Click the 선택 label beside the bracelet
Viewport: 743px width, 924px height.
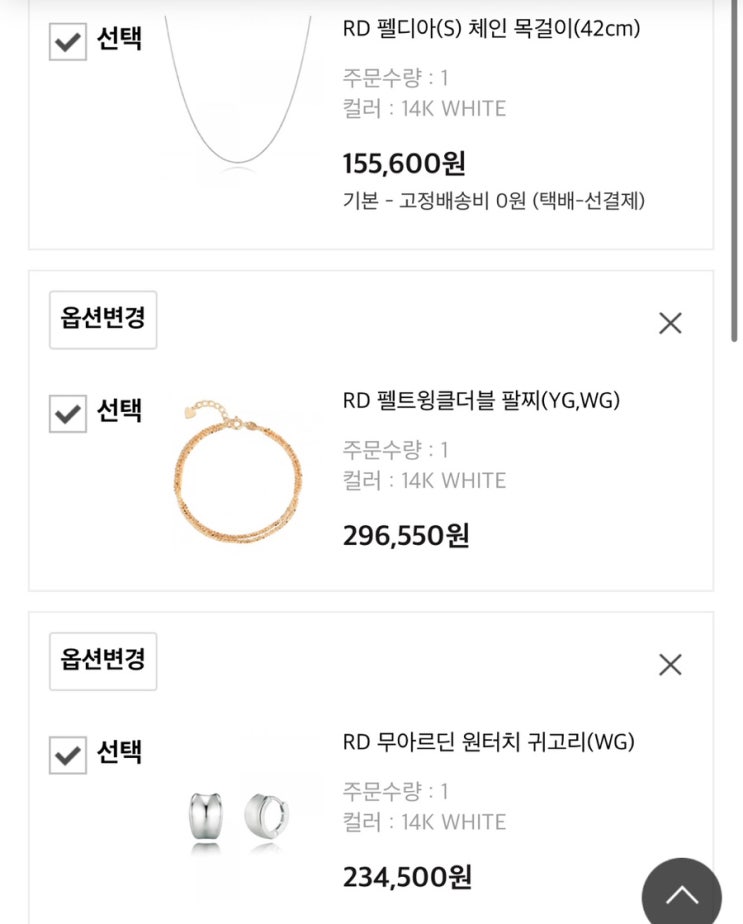119,410
